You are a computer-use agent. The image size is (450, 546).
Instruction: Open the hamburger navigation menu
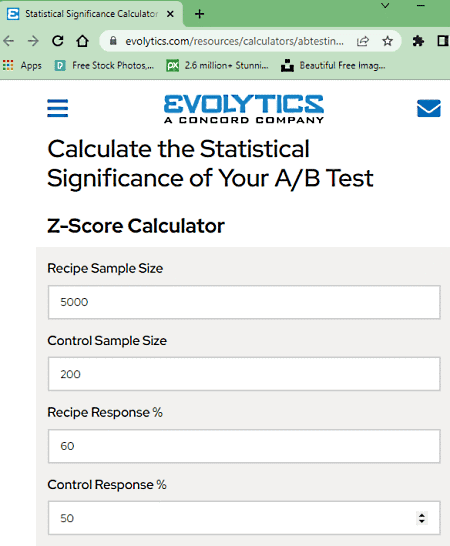(58, 108)
